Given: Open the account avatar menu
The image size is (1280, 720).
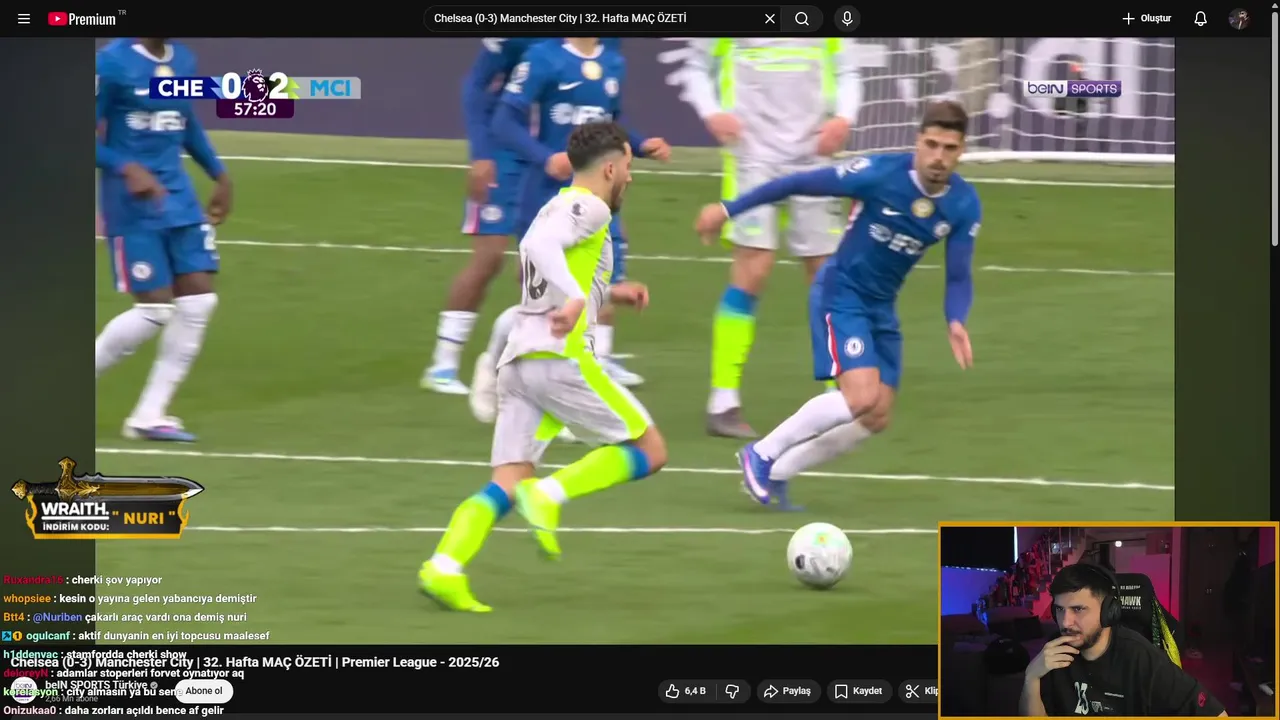Looking at the screenshot, I should pos(1239,19).
